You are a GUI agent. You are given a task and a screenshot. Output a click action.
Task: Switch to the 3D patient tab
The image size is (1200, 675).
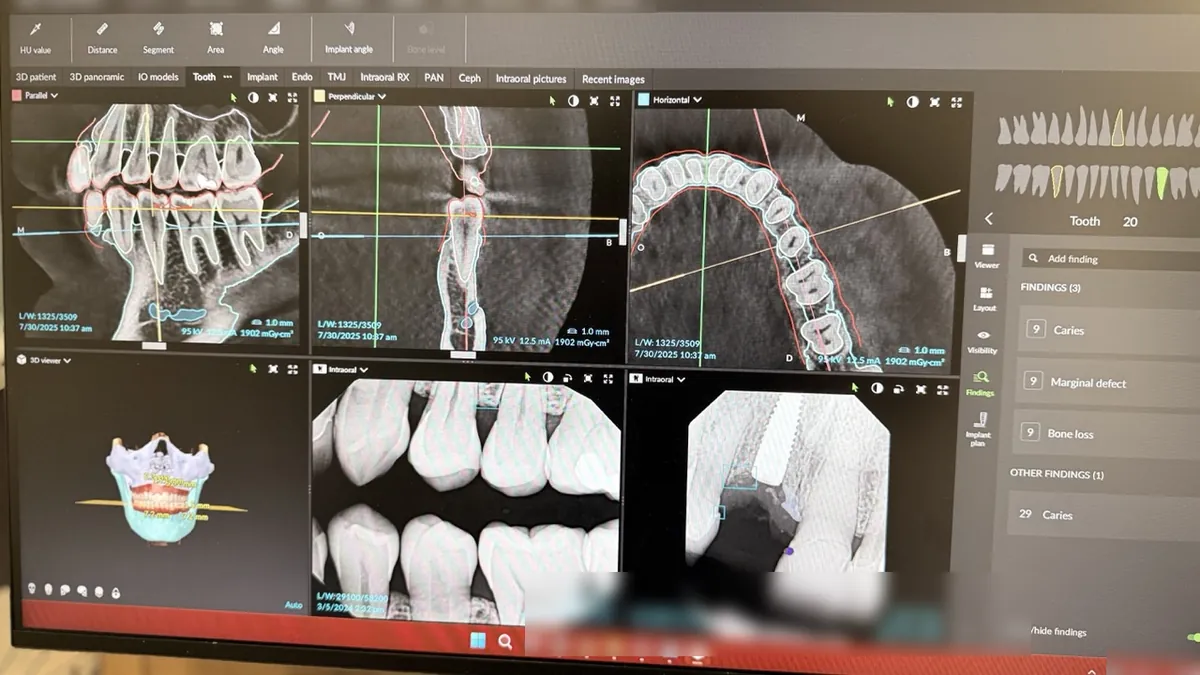click(x=34, y=77)
